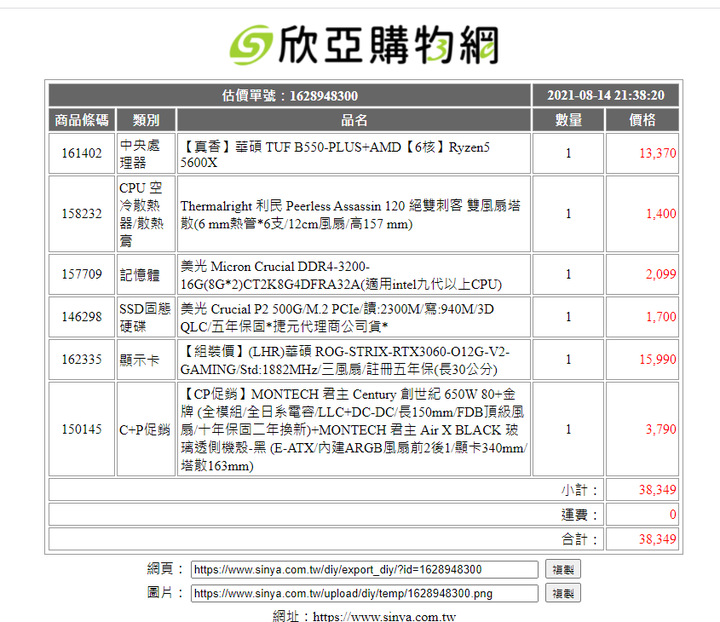Click quantity 1 in the Thermalright row
This screenshot has width=720, height=622.
click(x=568, y=214)
